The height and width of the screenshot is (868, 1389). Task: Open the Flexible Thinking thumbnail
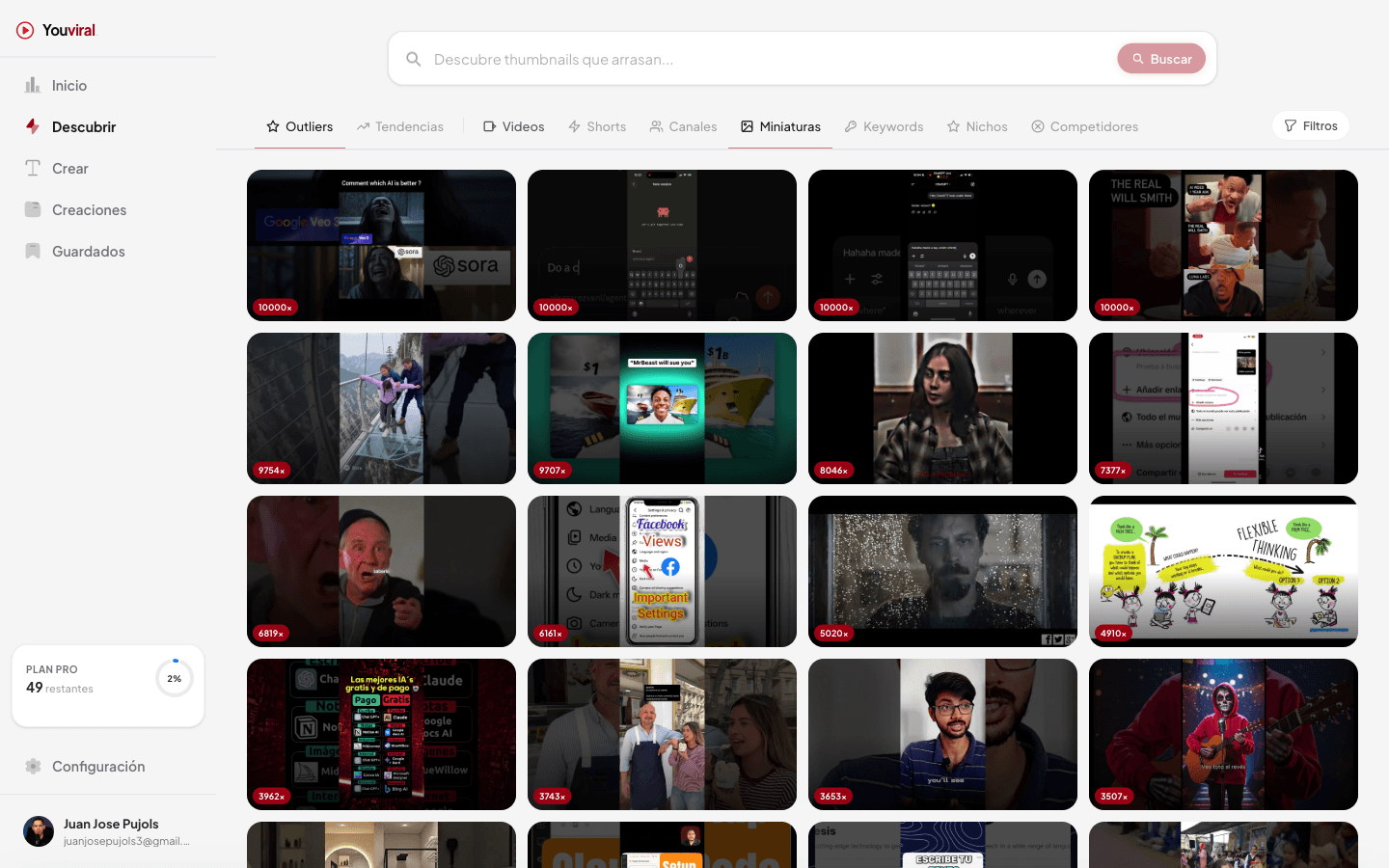coord(1223,571)
